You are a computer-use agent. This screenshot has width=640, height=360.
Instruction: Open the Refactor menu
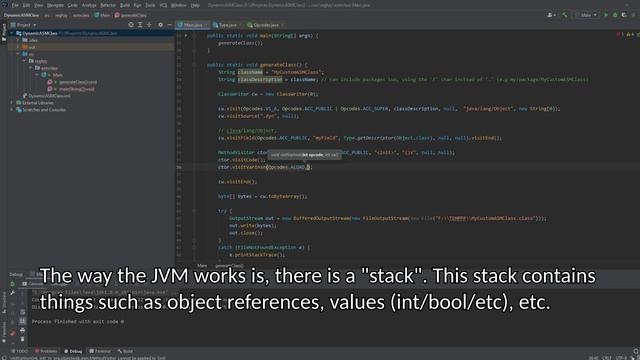click(108, 5)
